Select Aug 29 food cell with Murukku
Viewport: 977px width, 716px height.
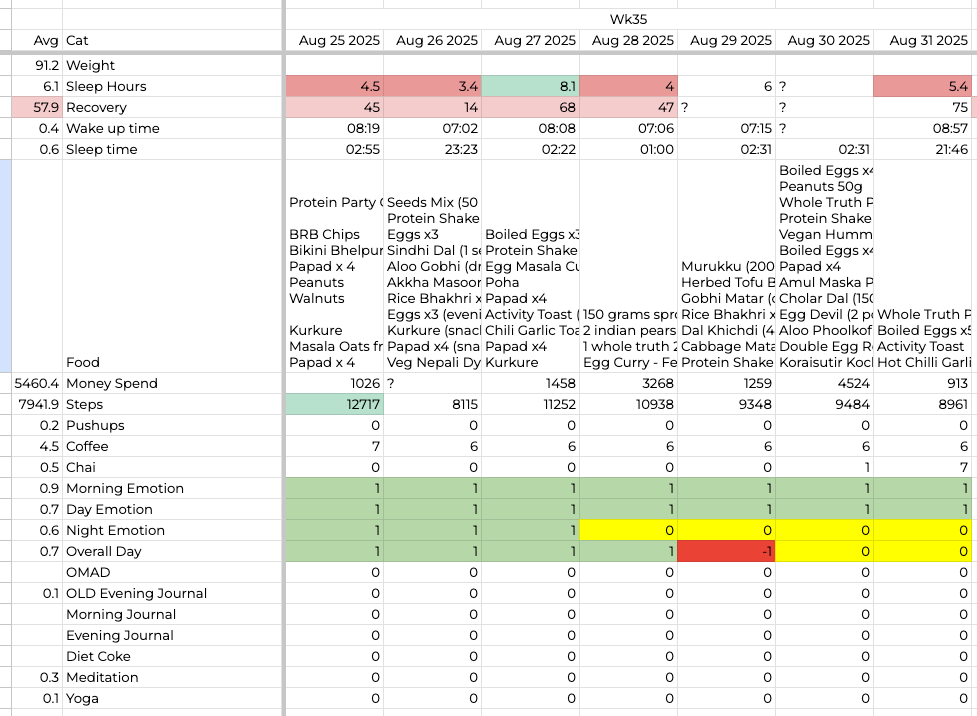727,266
